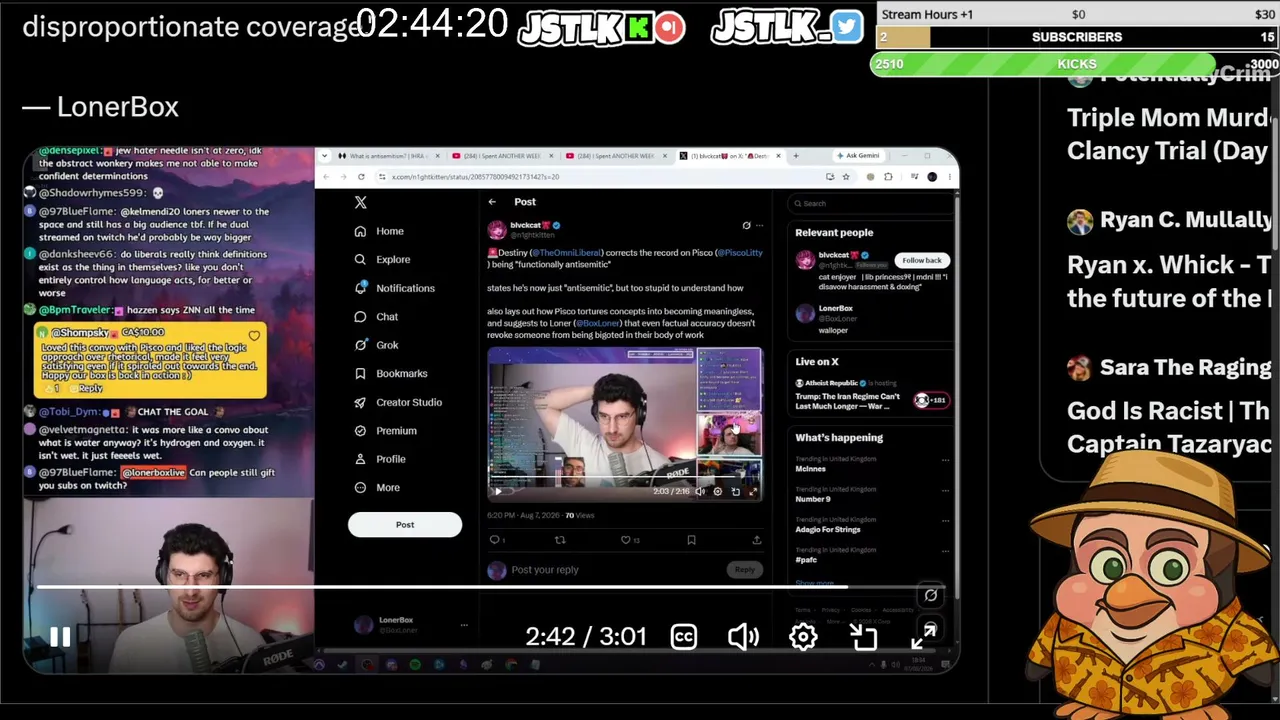Click the browser back arrow
The height and width of the screenshot is (720, 1280).
(x=326, y=177)
